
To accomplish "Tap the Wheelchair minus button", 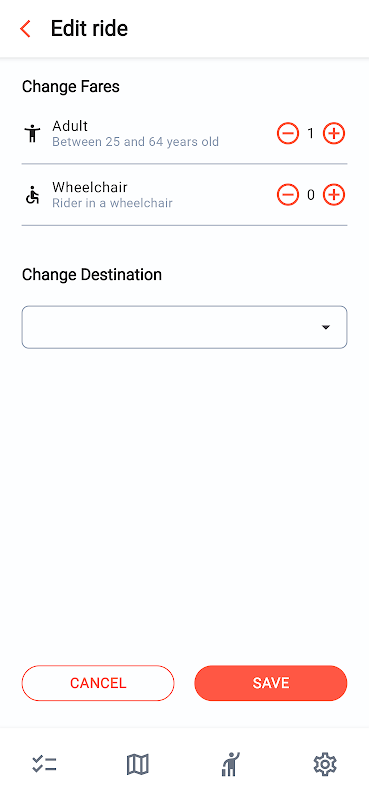I will pyautogui.click(x=288, y=195).
